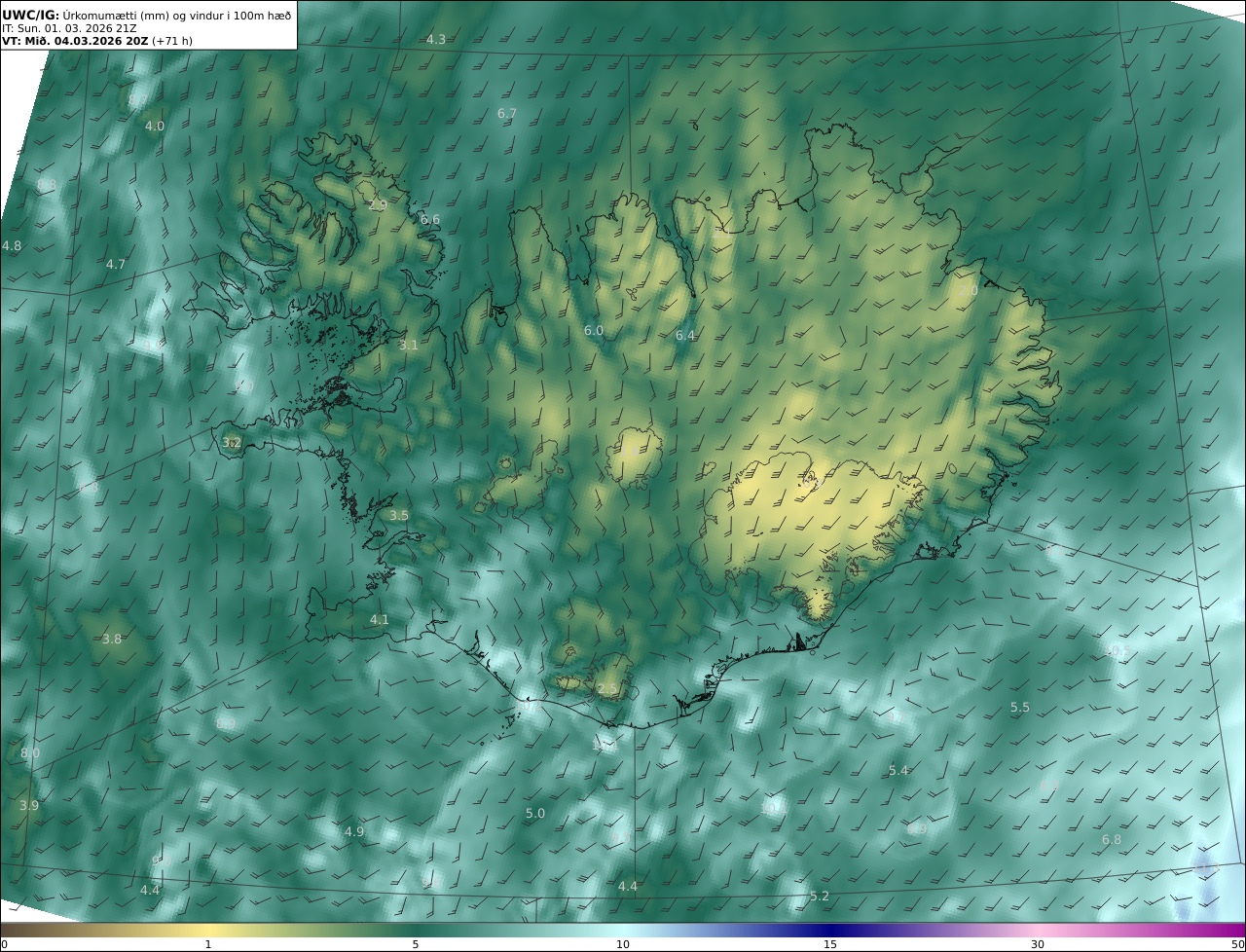
Task: Click the 3.1 value label on the map
Action: point(409,346)
